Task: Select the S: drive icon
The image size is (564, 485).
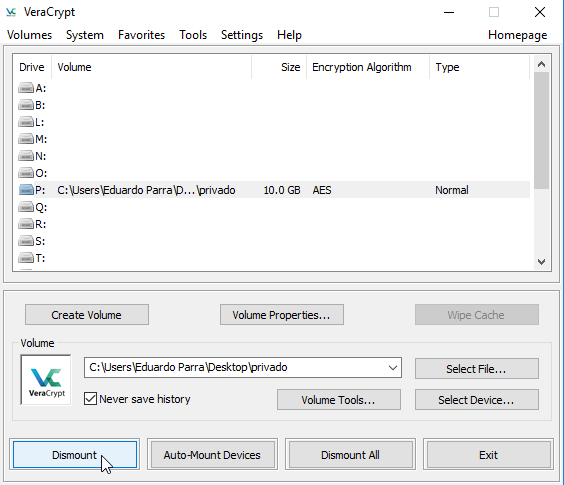Action: [x=26, y=241]
